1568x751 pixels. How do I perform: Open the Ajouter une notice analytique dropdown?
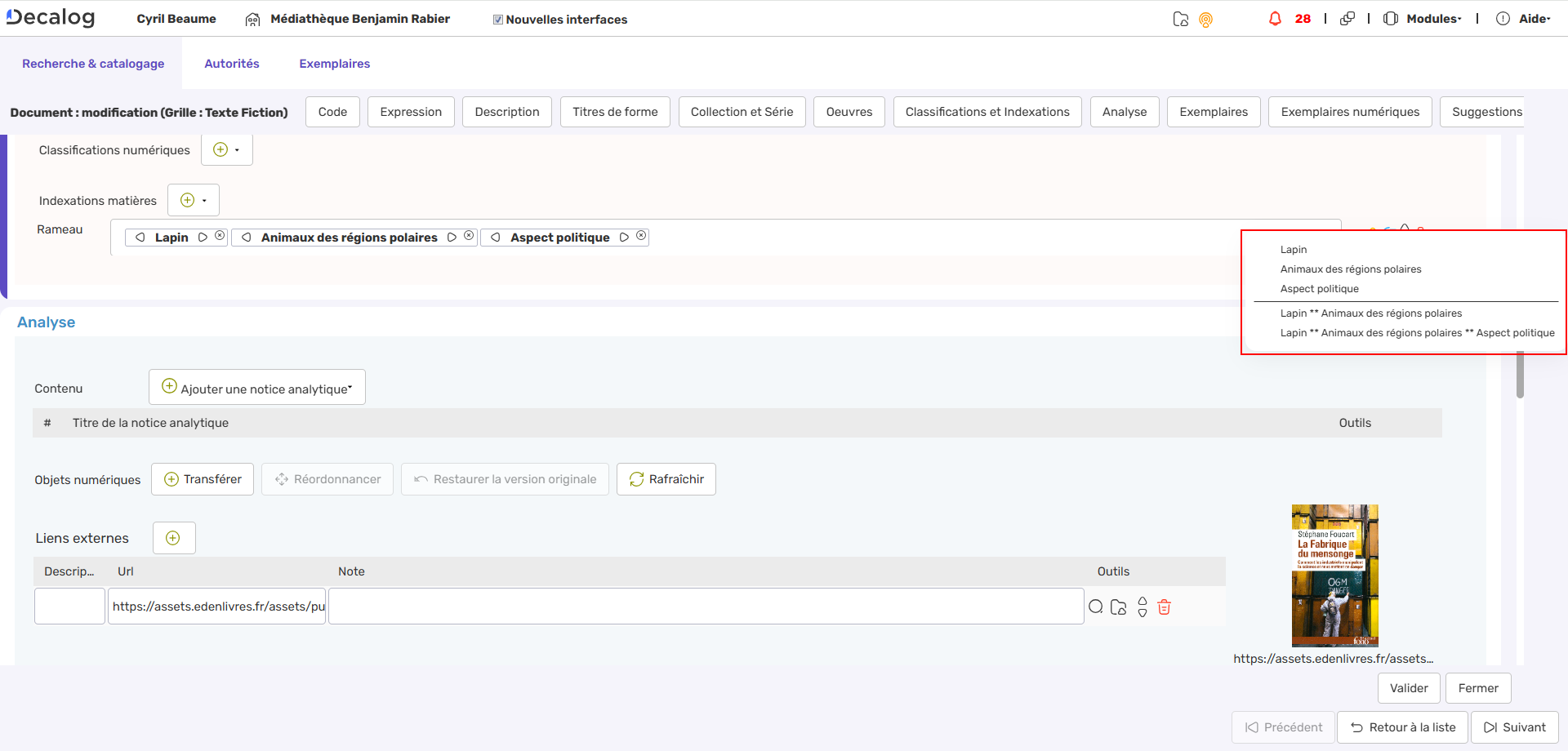coord(256,387)
